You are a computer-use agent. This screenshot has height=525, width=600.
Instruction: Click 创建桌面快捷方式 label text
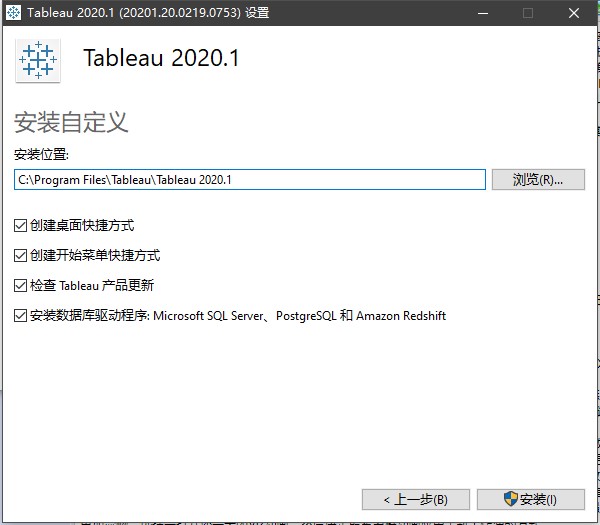coord(82,225)
